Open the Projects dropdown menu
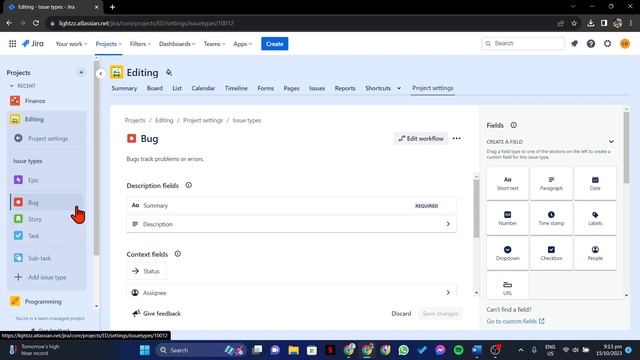The width and height of the screenshot is (640, 360). (109, 44)
